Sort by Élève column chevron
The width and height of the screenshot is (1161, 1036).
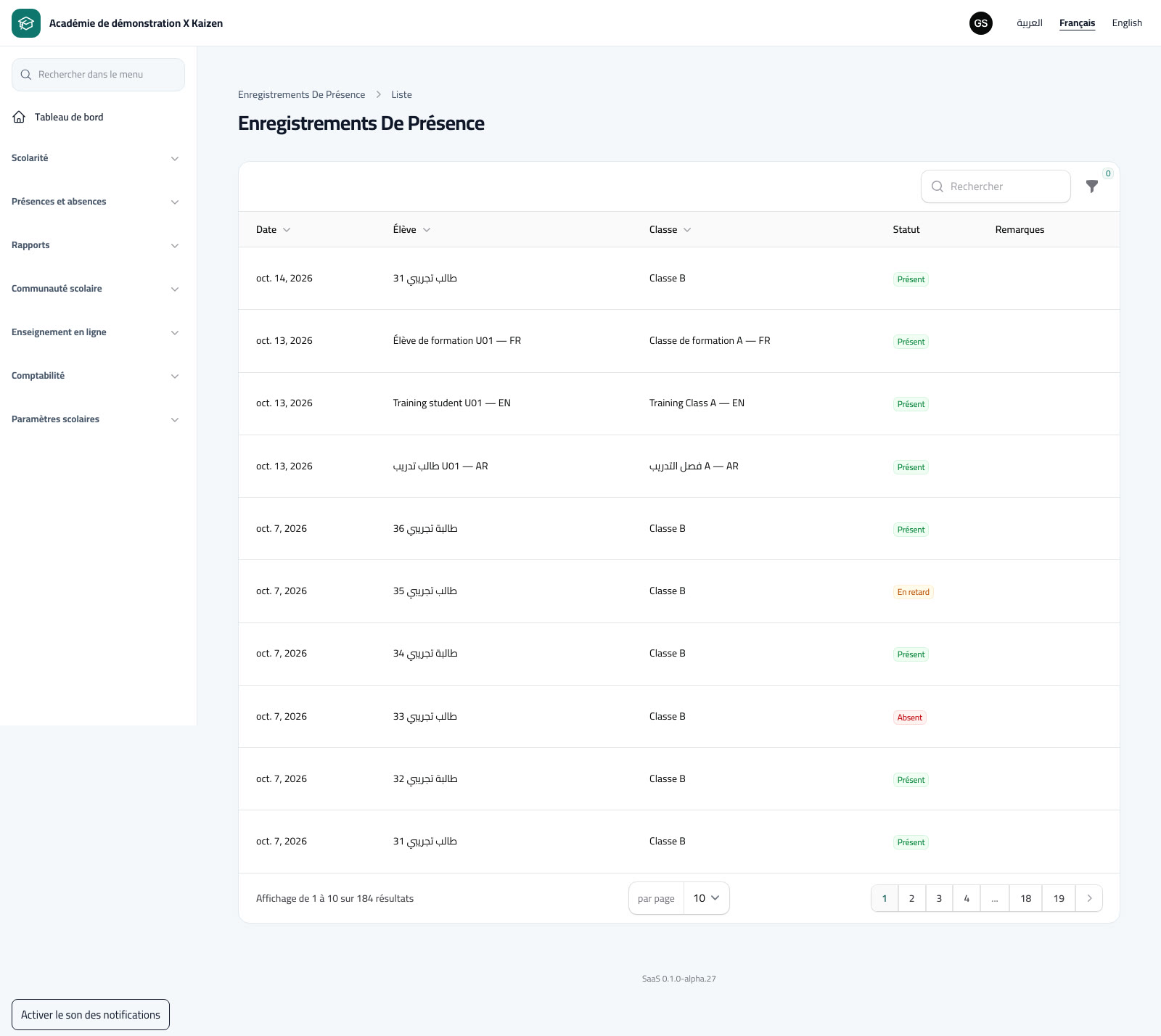427,230
